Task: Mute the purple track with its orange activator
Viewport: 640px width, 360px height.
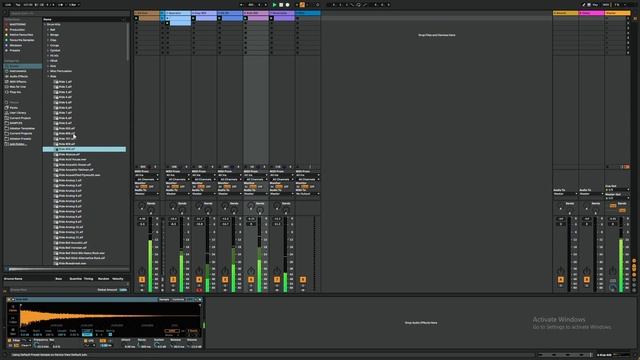Action: pyautogui.click(x=277, y=280)
